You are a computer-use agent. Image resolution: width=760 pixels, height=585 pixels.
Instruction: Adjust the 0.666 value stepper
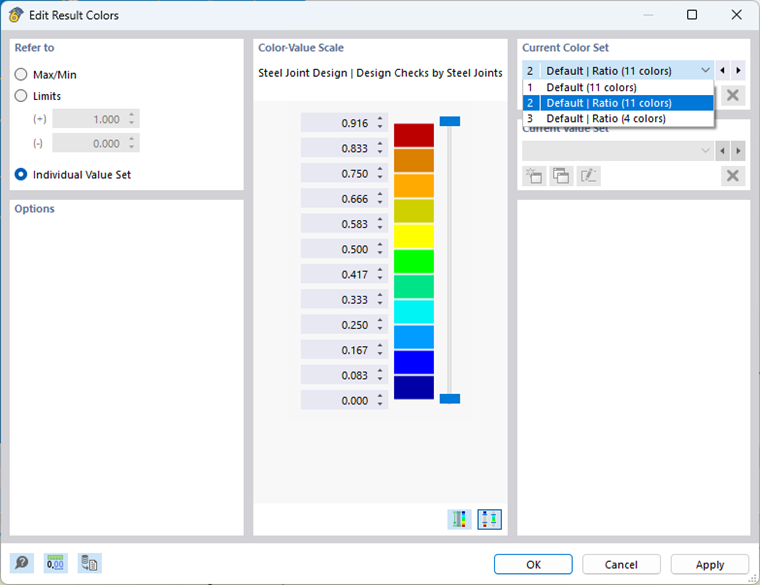click(x=380, y=199)
